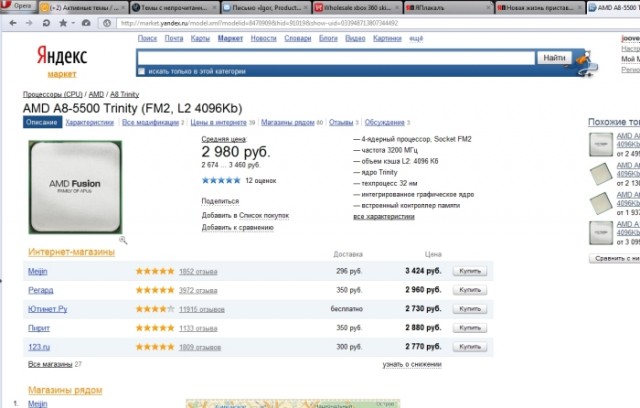
Task: Open Meijin's 1852 отзыва reviews
Action: [x=198, y=272]
